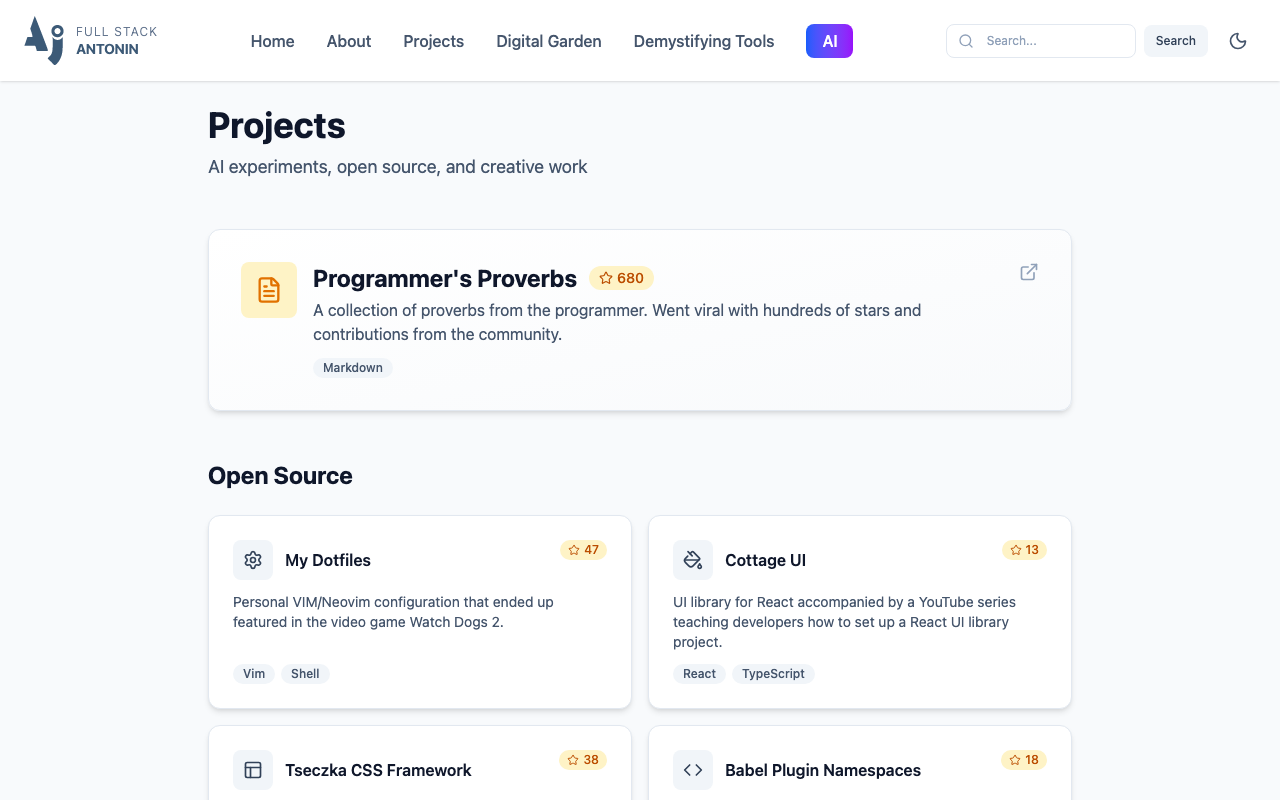The width and height of the screenshot is (1280, 800).
Task: Click the code brackets icon on Babel Plugin Namespaces
Action: click(693, 770)
